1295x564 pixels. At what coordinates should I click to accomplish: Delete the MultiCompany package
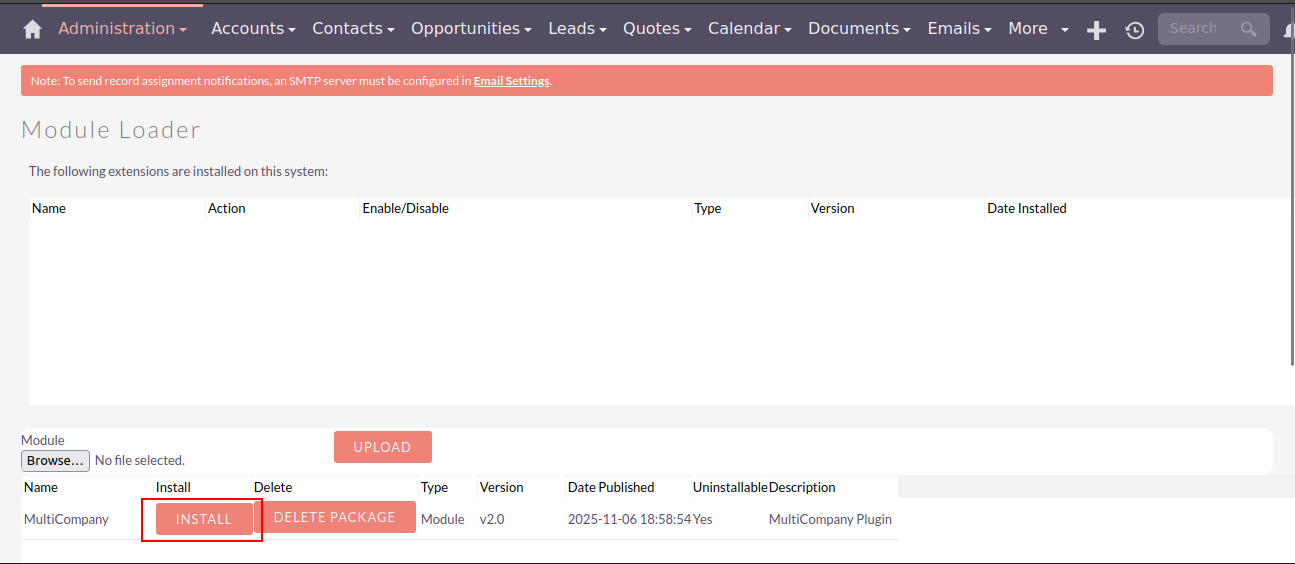tap(334, 517)
